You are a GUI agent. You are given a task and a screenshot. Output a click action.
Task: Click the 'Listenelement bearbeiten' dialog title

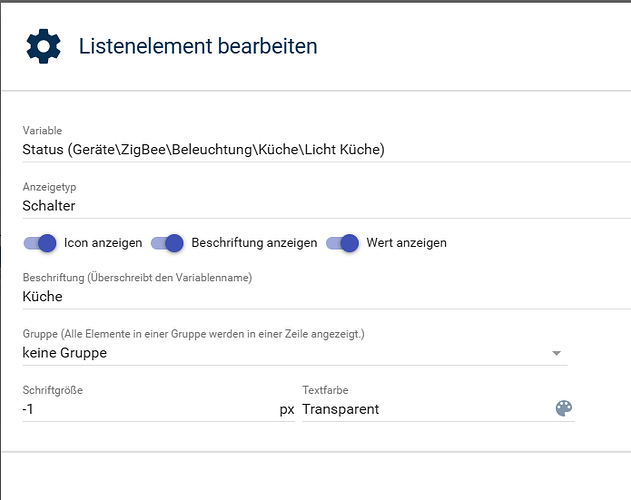(x=198, y=46)
